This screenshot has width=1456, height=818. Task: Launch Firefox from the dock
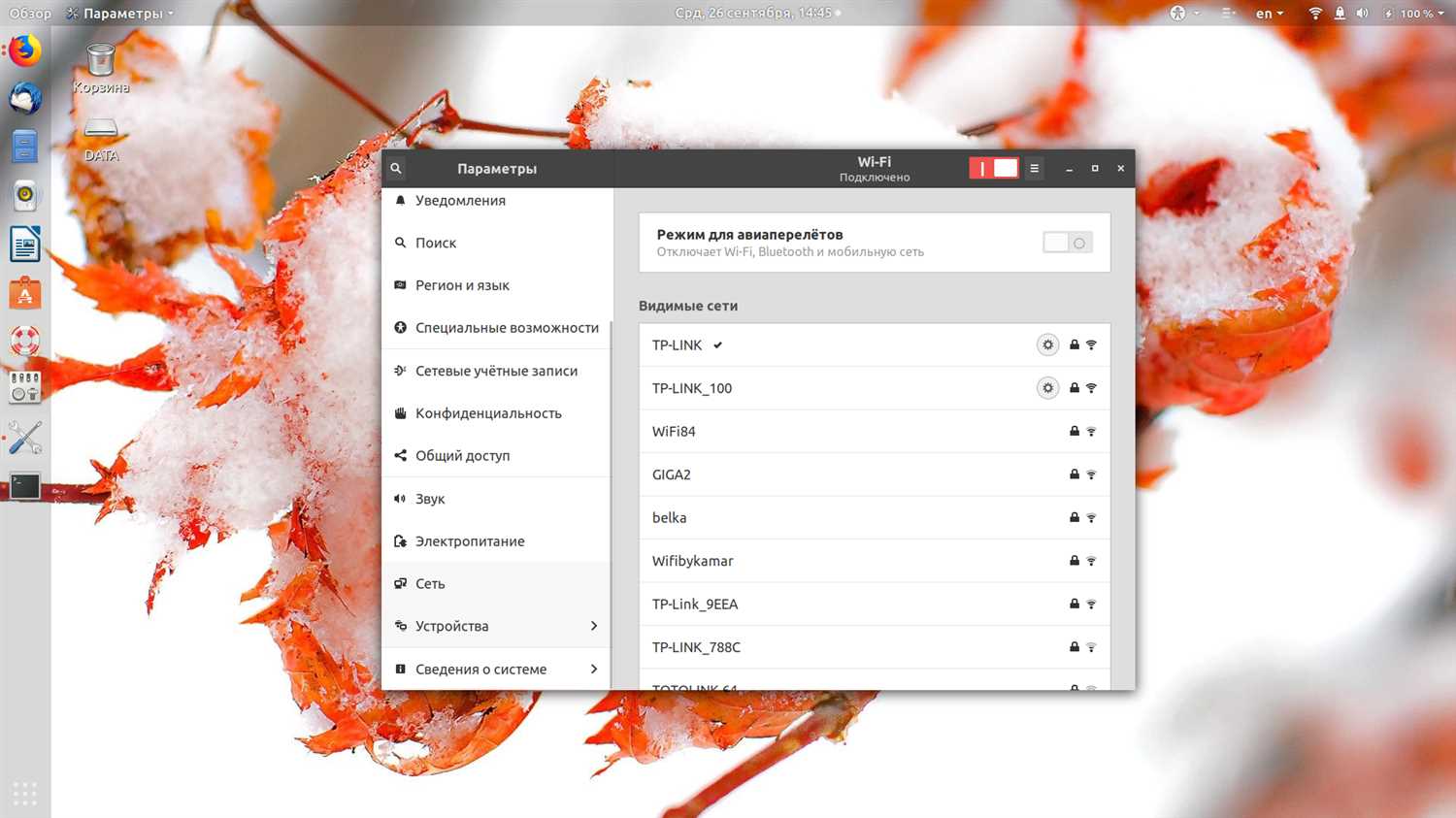tap(25, 49)
